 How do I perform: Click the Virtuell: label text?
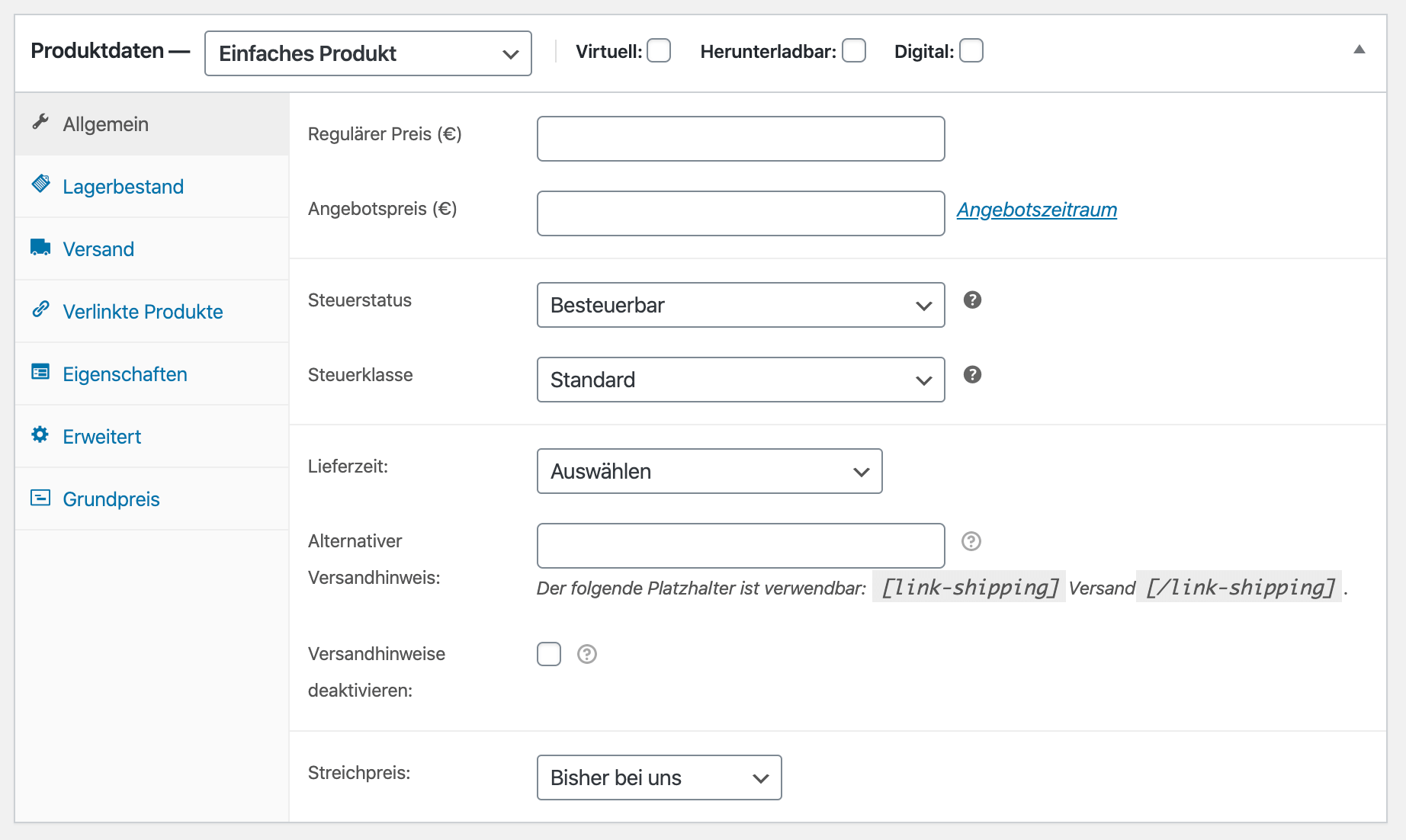click(609, 52)
